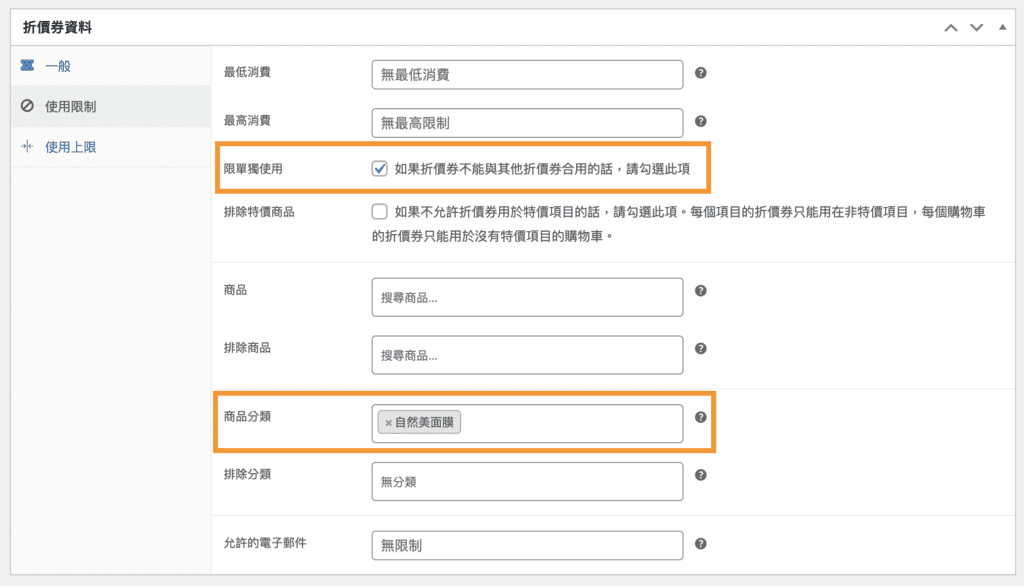
Task: Open help for 允許的電子郵件 field
Action: pyautogui.click(x=701, y=544)
